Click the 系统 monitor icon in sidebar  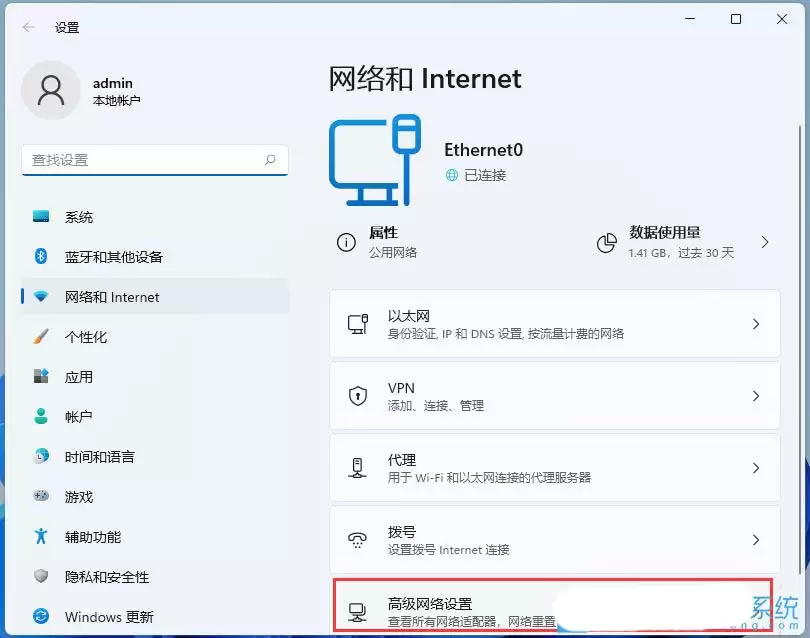pyautogui.click(x=40, y=217)
